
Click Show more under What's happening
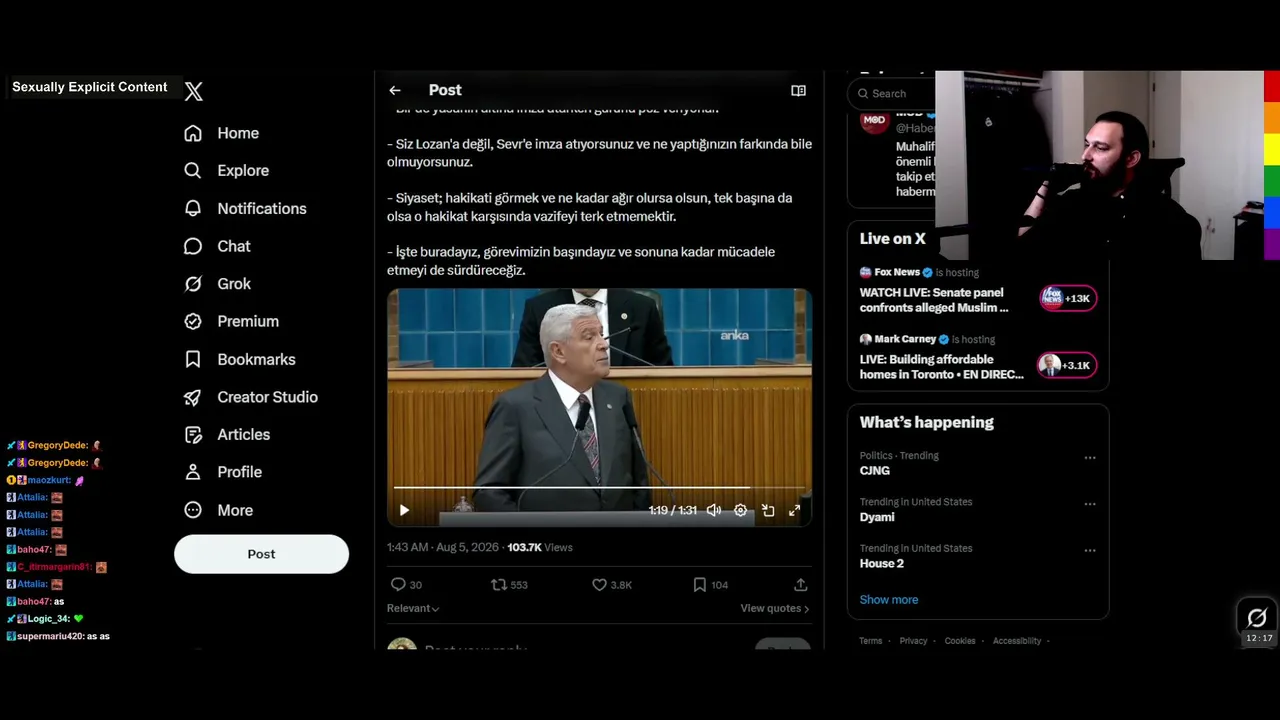coord(889,600)
